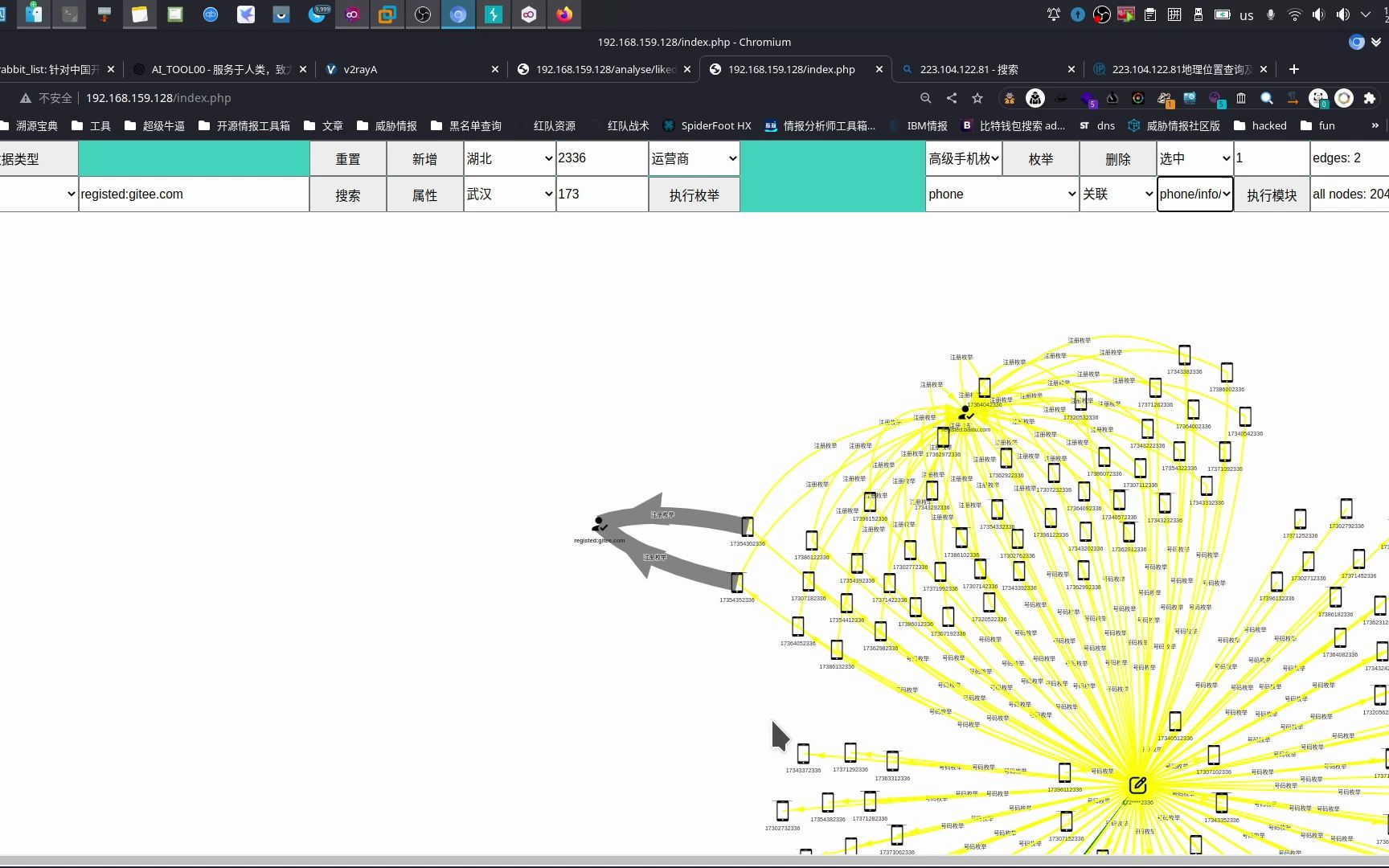
Task: Open the SpiderFoot HX bookmark
Action: [x=707, y=125]
